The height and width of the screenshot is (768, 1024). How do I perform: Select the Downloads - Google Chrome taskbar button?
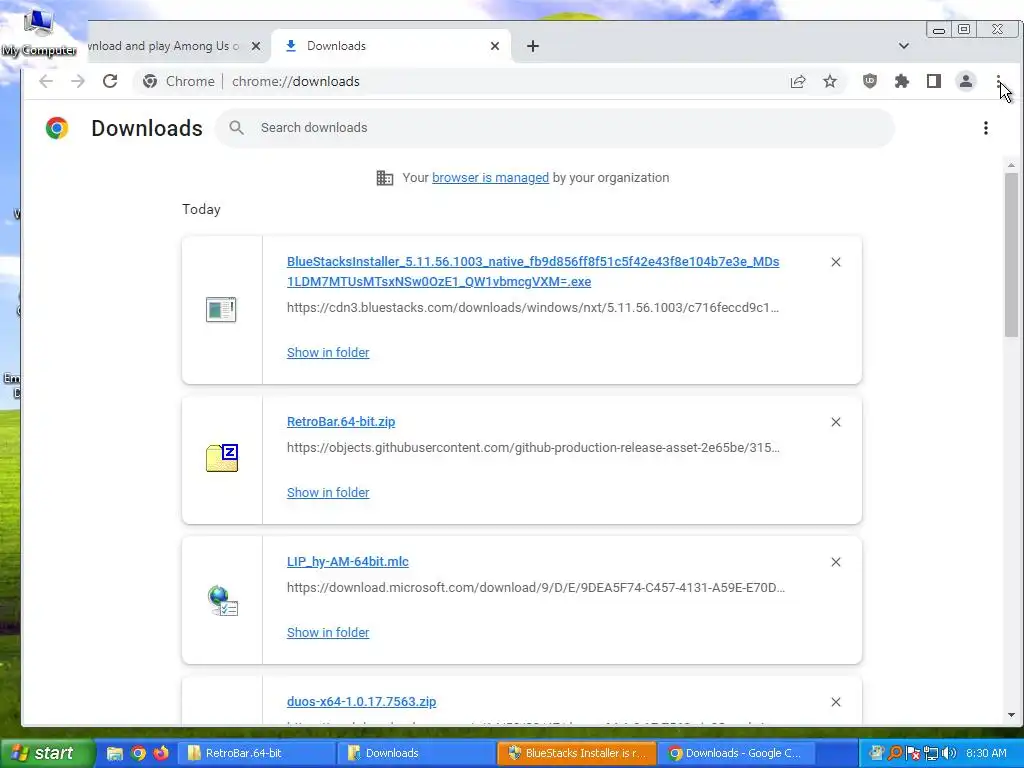(x=736, y=753)
